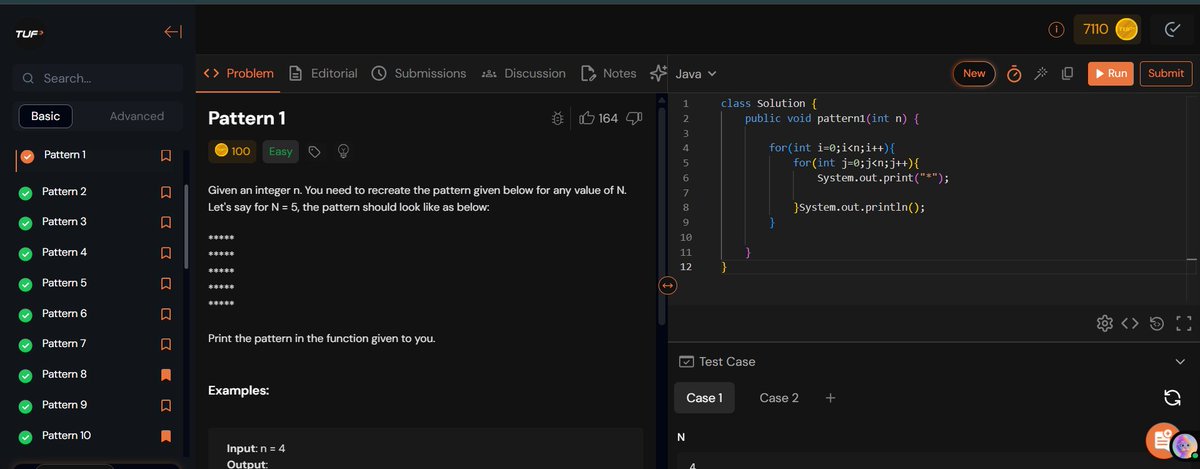Click the sidebar Search field

(97, 78)
